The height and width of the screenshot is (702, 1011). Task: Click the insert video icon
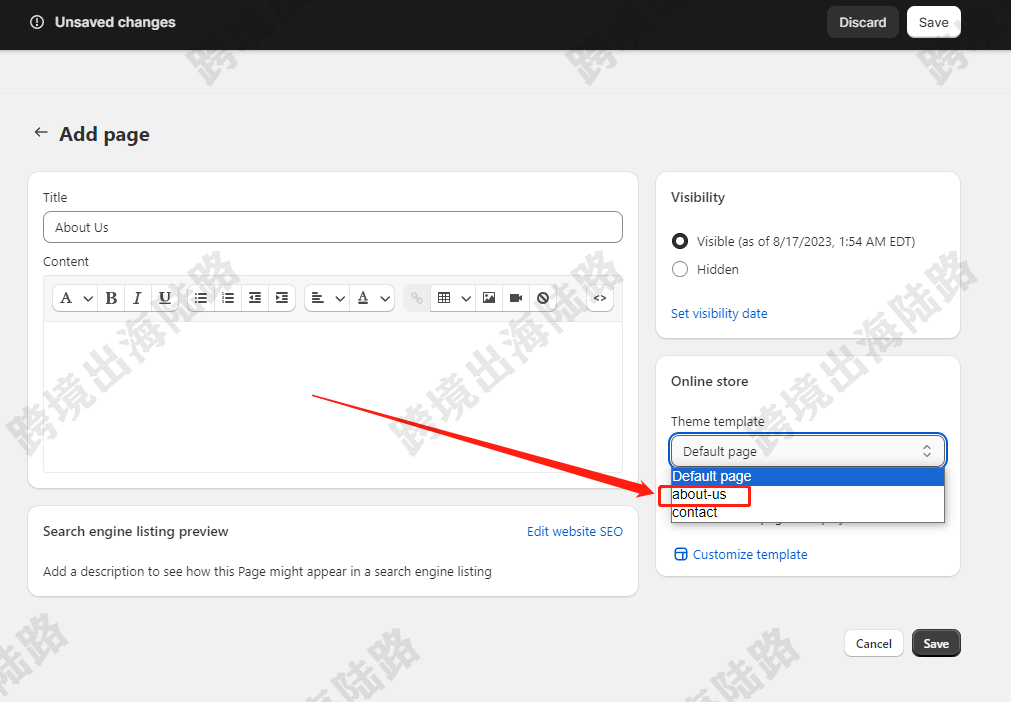coord(516,298)
